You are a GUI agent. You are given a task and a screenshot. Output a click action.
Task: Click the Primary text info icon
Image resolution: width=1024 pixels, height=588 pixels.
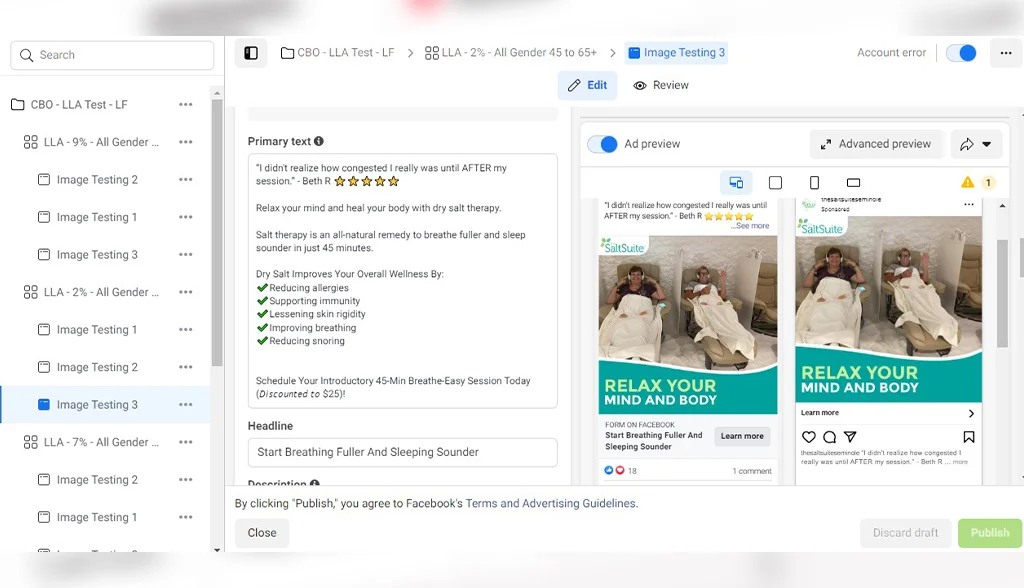(x=319, y=141)
